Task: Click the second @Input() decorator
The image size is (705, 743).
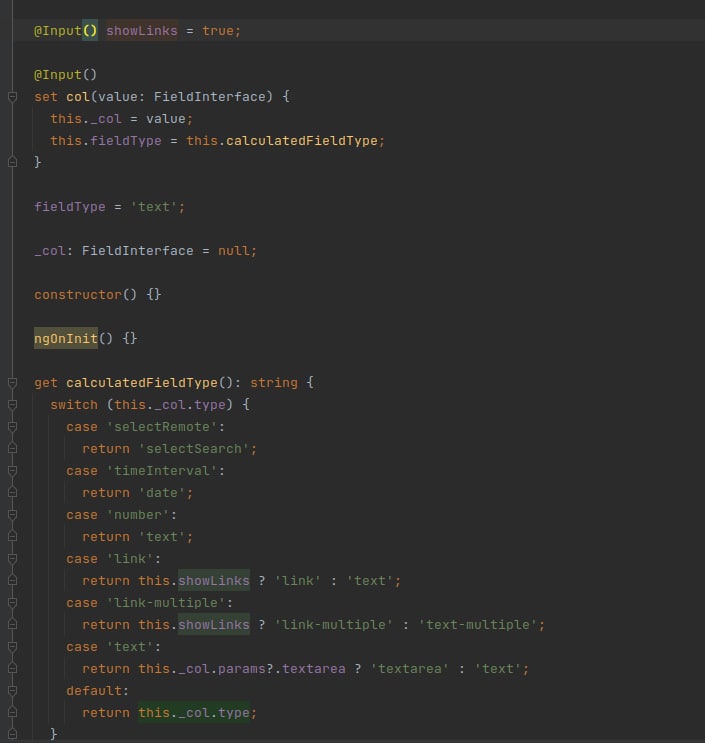Action: click(x=65, y=75)
